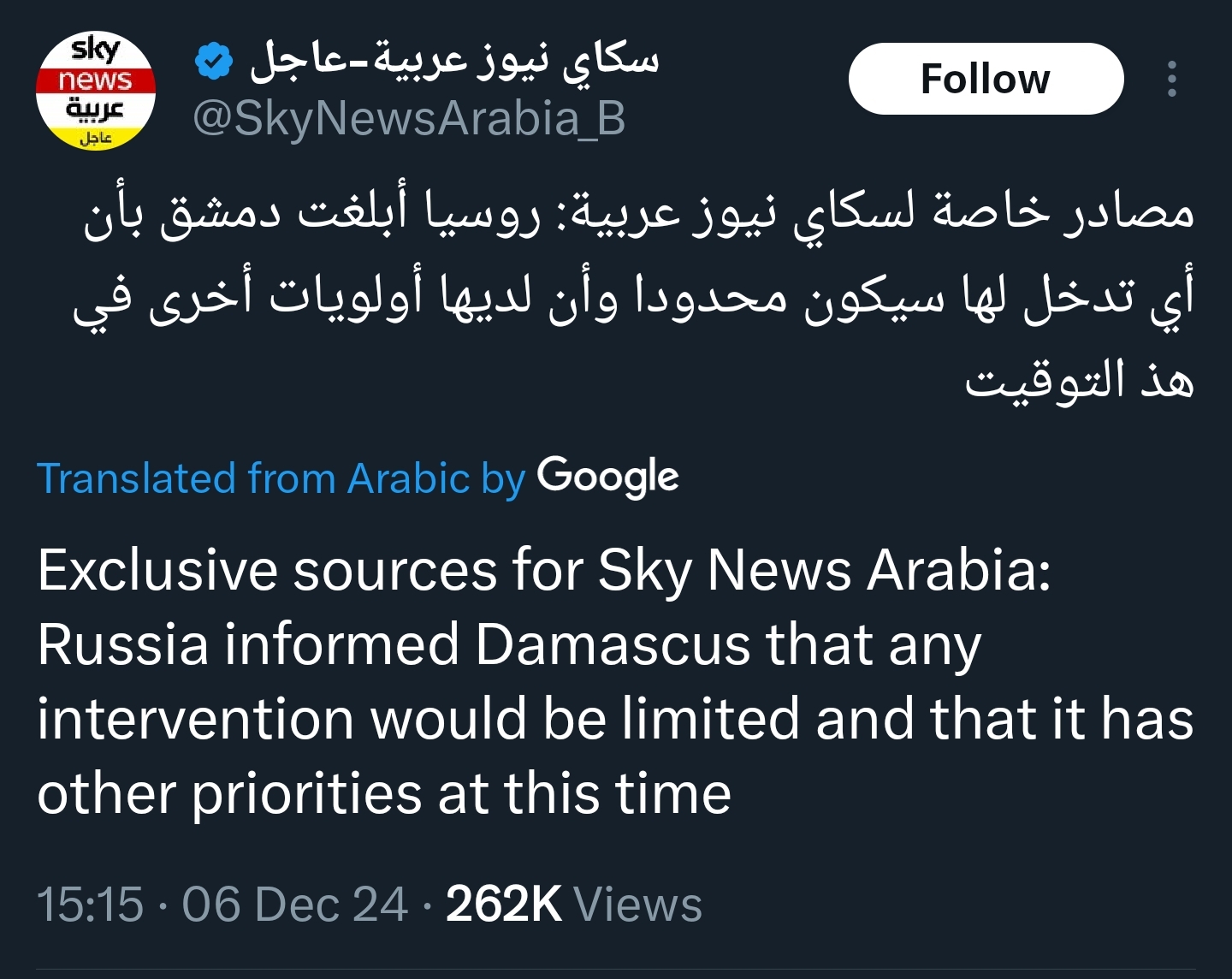Click the Google logo
Viewport: 1232px width, 979px height.
(607, 477)
